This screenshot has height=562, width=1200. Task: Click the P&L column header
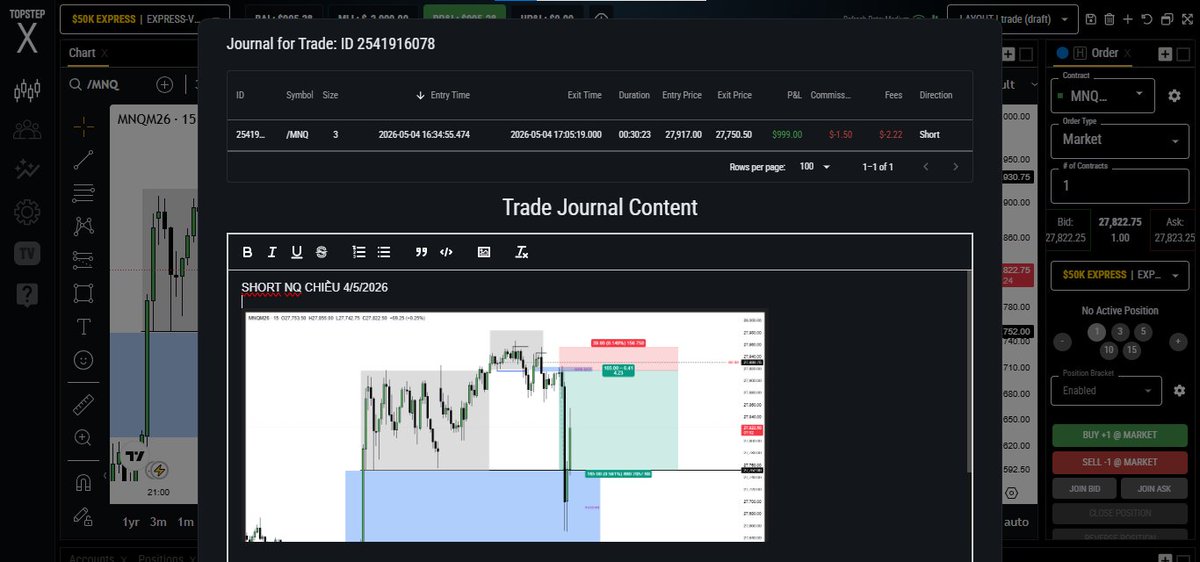point(794,95)
